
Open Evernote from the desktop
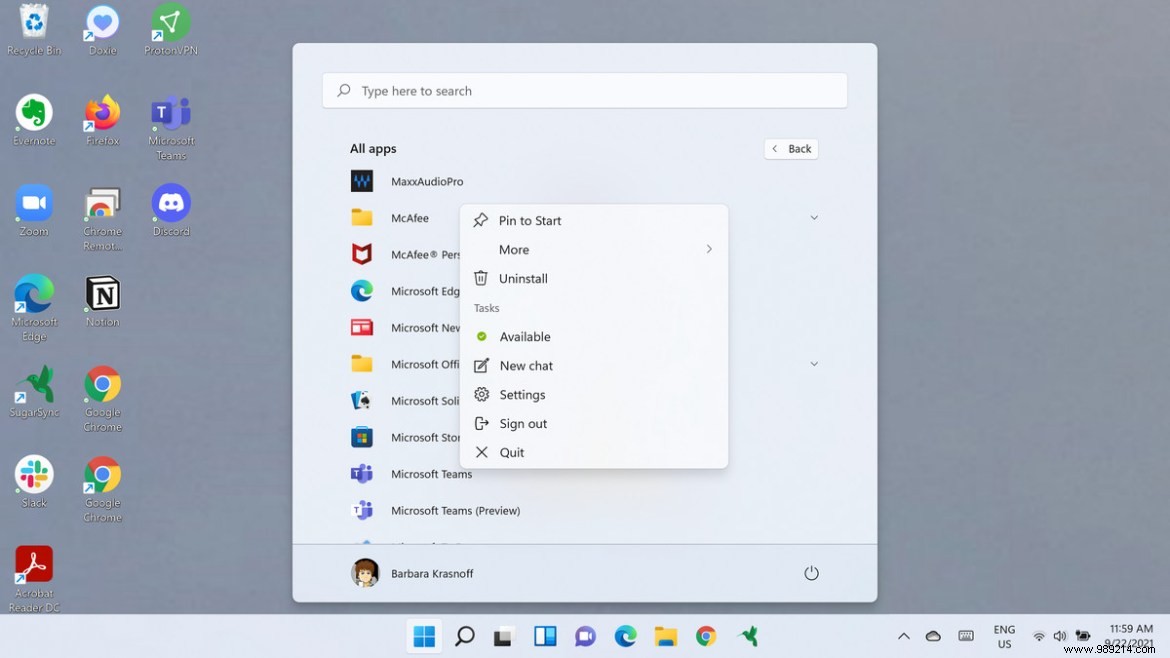click(33, 111)
